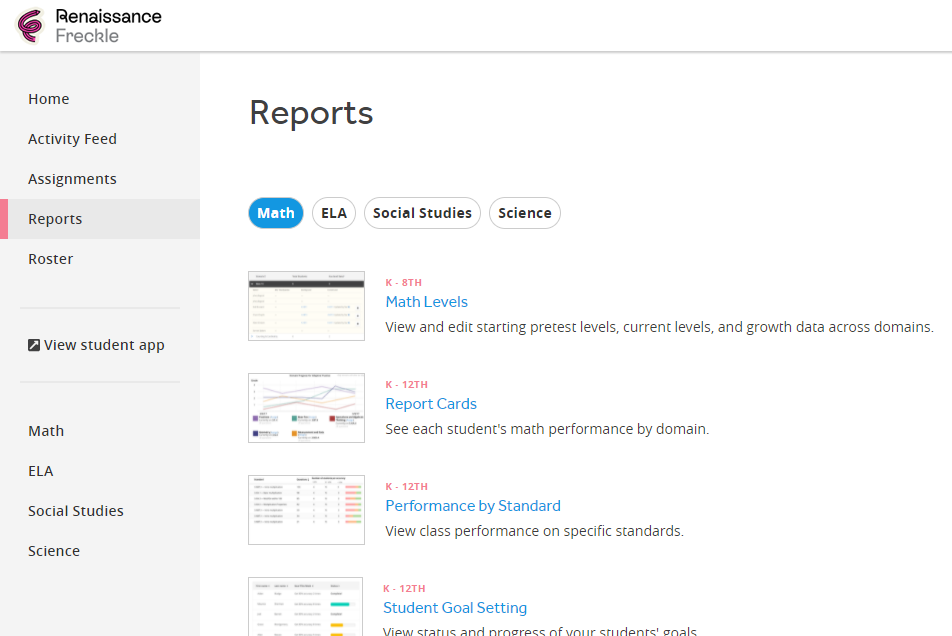952x636 pixels.
Task: Click the K - 12TH label above Performance by Standard
Action: [407, 487]
